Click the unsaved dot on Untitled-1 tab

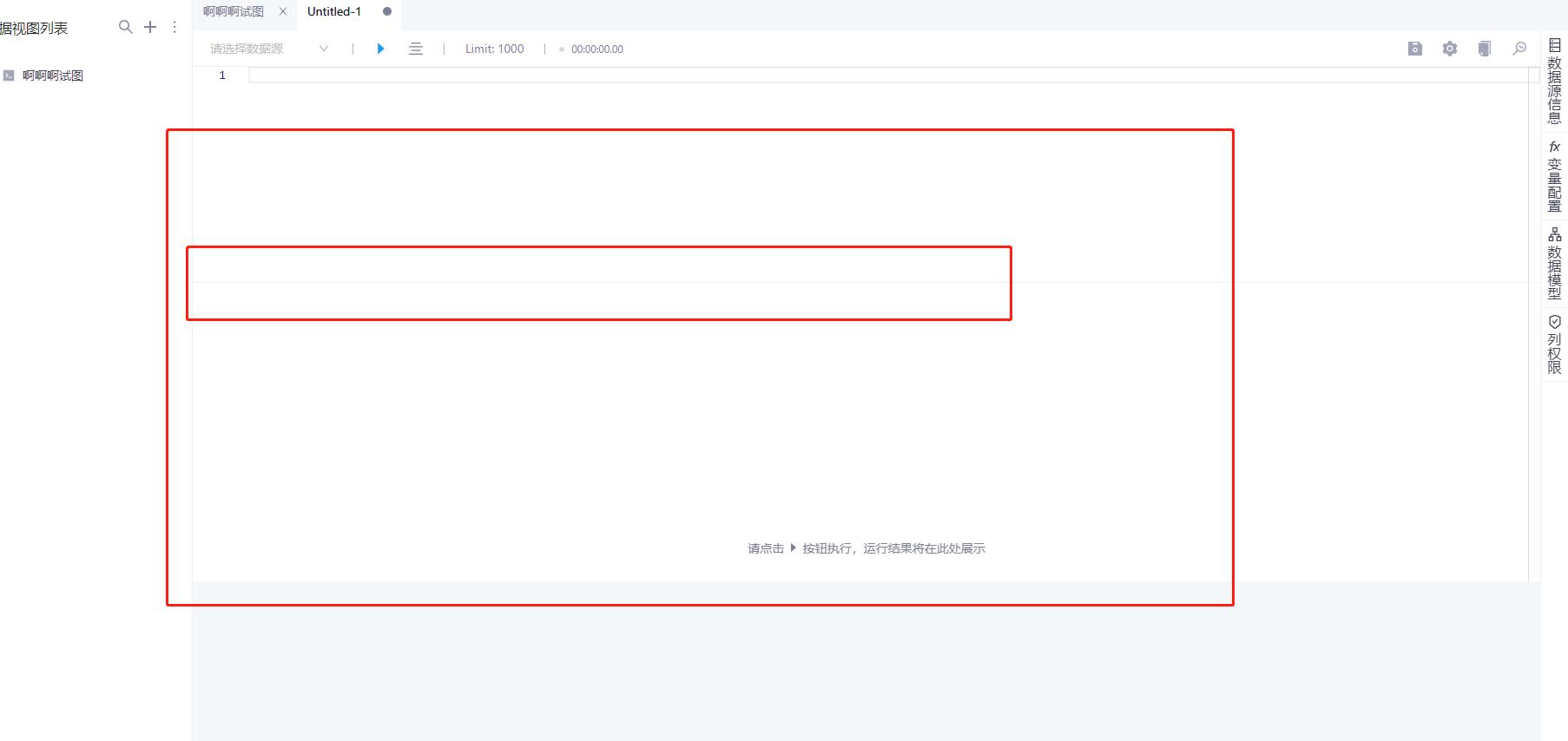tap(387, 11)
